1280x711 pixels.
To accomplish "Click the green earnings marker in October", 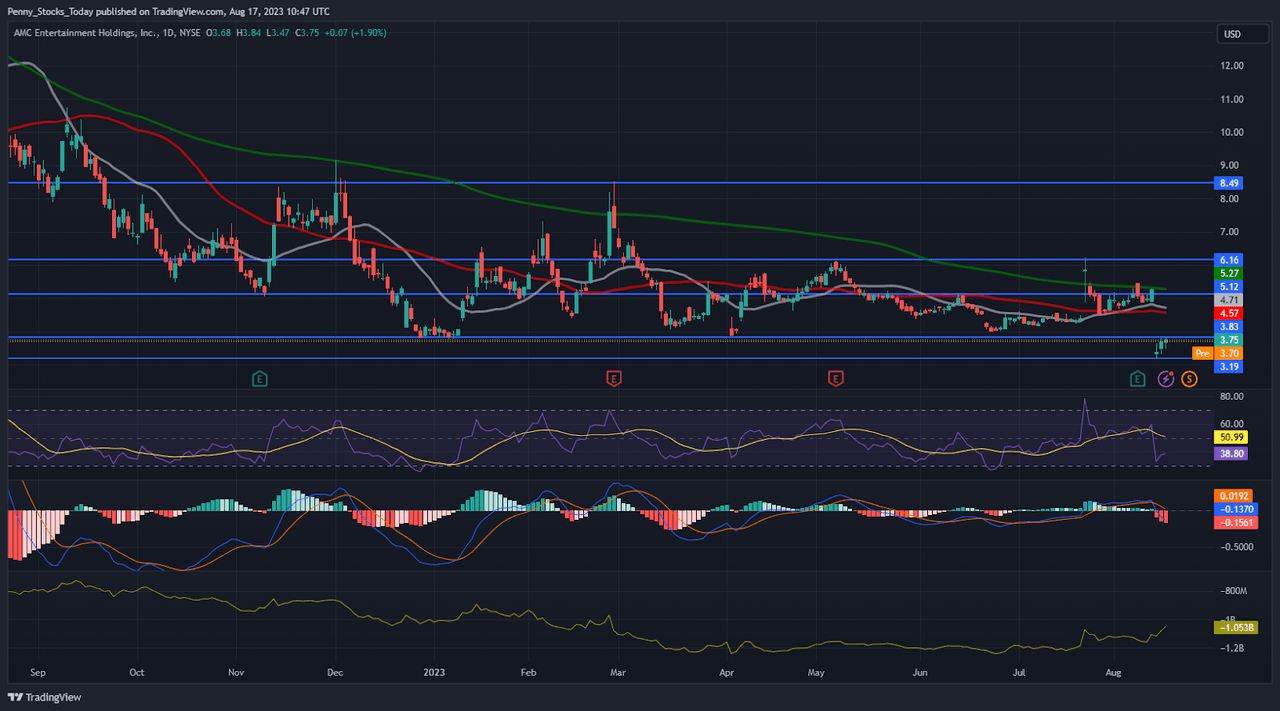I will tap(260, 378).
